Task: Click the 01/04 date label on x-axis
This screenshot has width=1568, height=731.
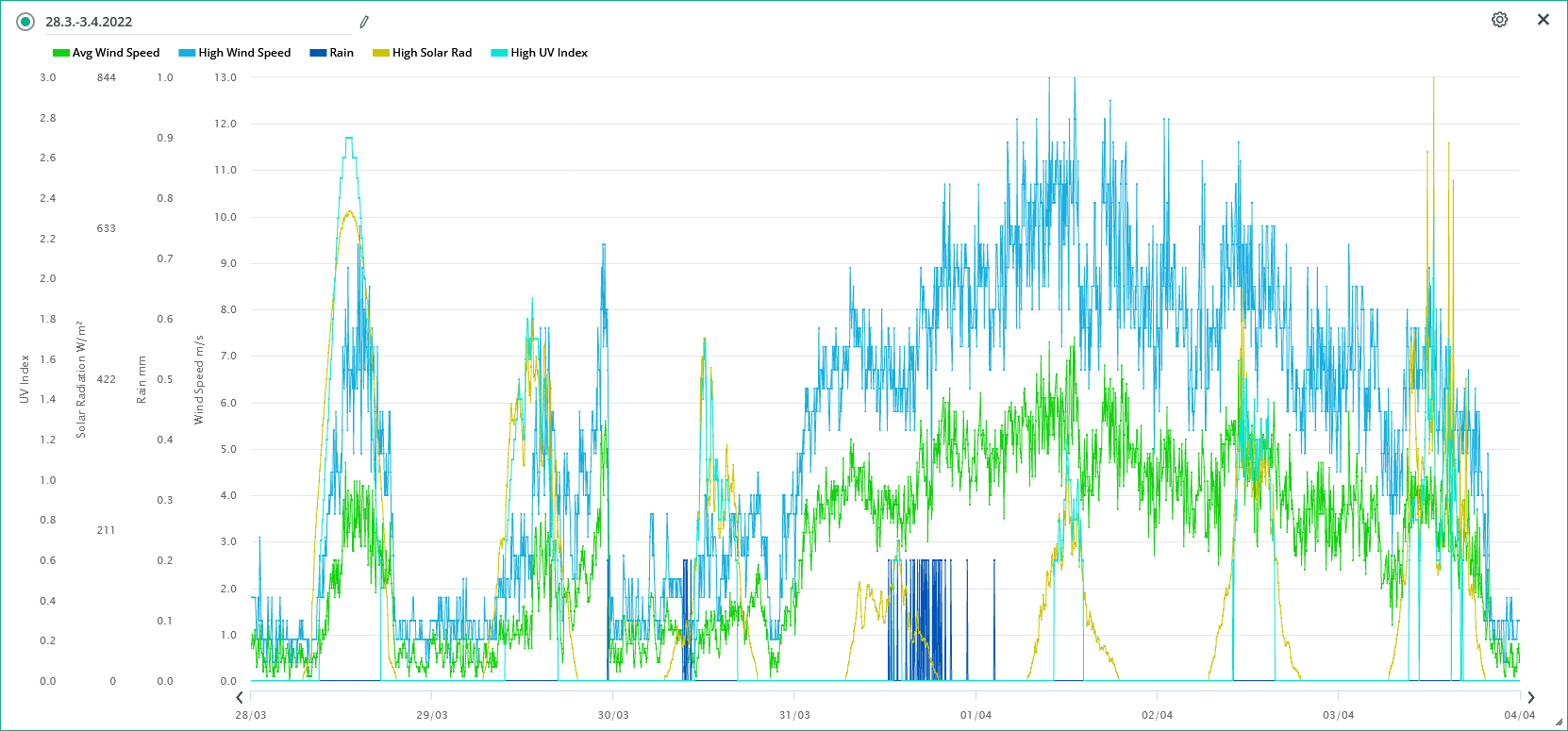Action: [x=976, y=715]
